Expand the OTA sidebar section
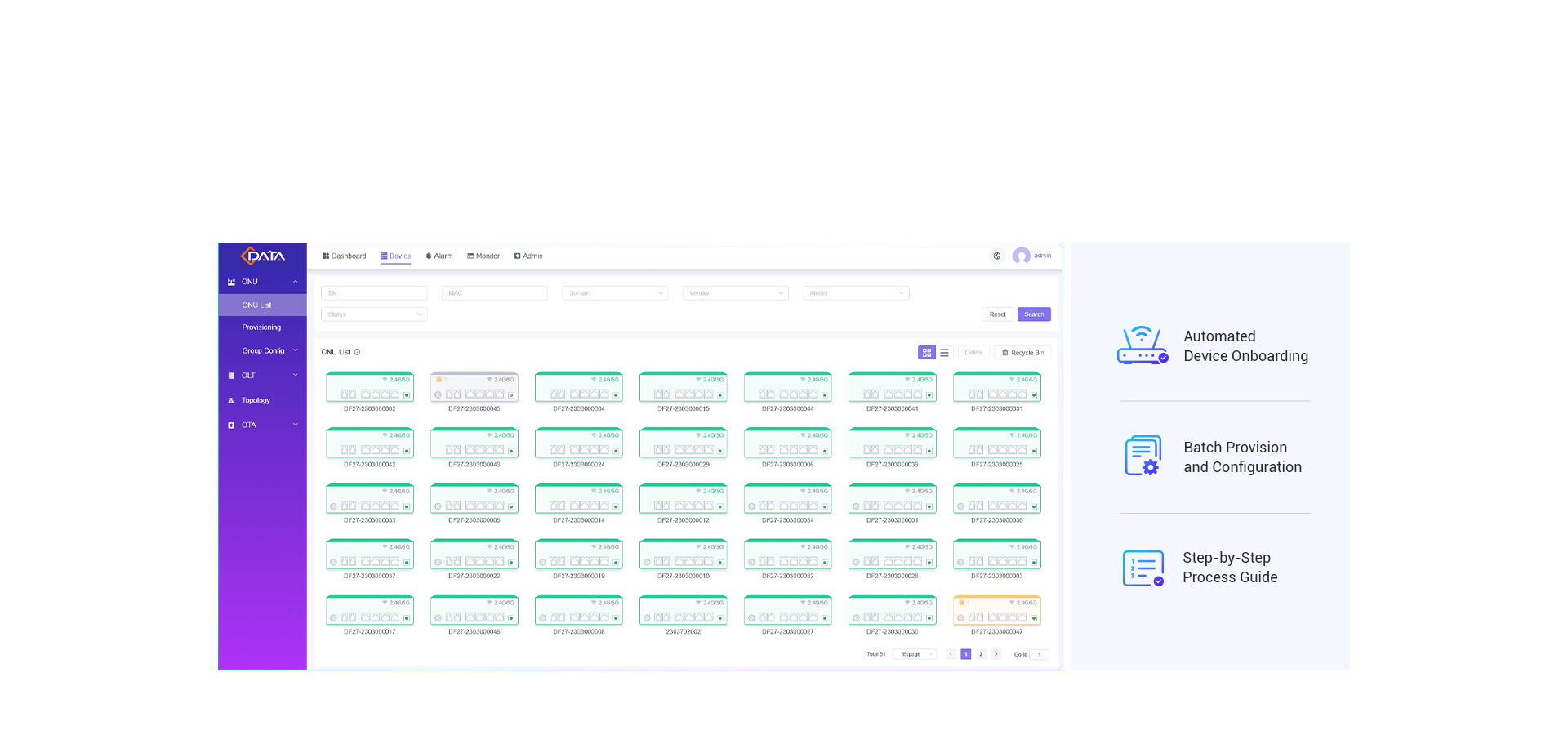Screen dimensions: 1568x735 (x=262, y=425)
